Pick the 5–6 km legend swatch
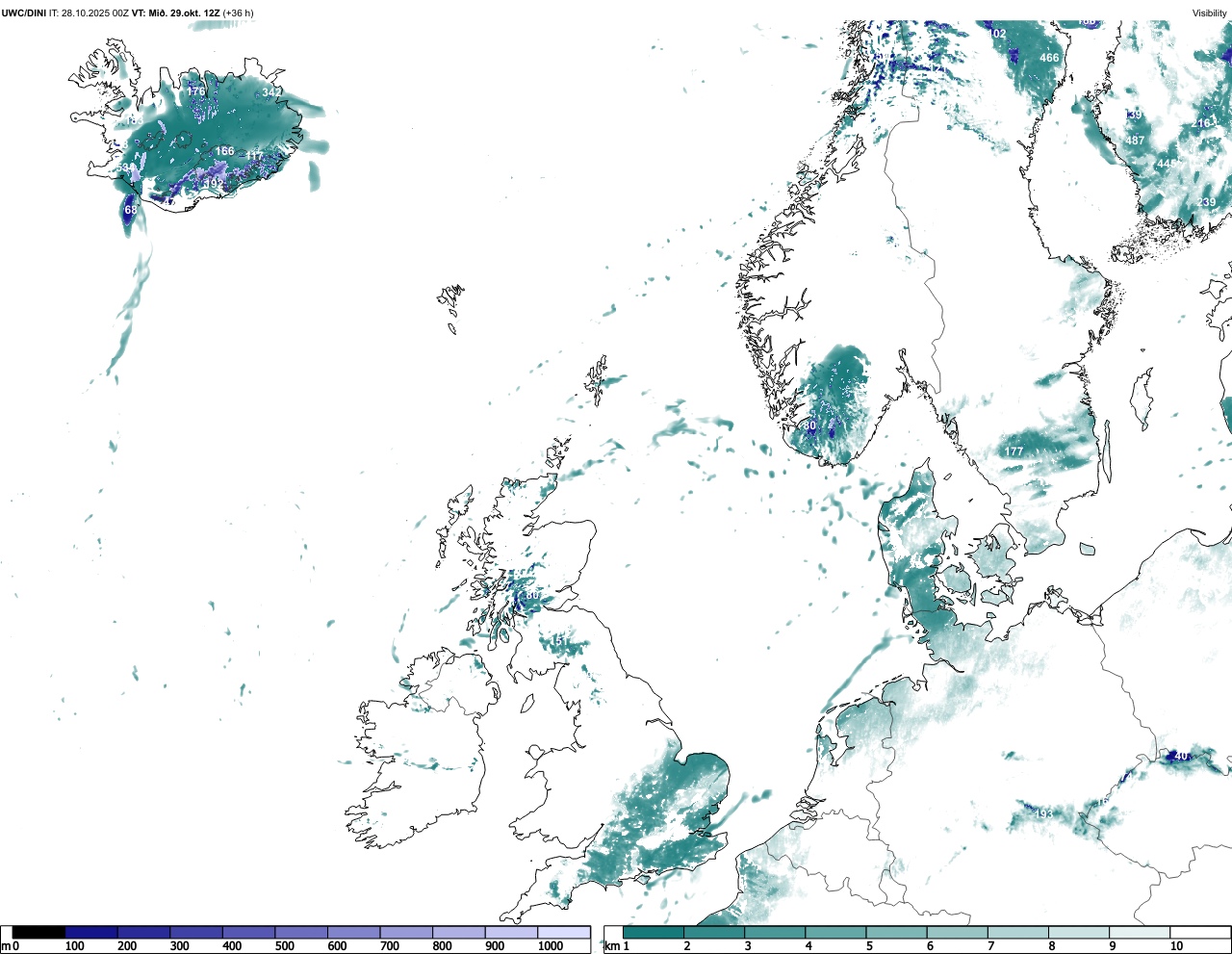1232x954 pixels. (x=896, y=932)
